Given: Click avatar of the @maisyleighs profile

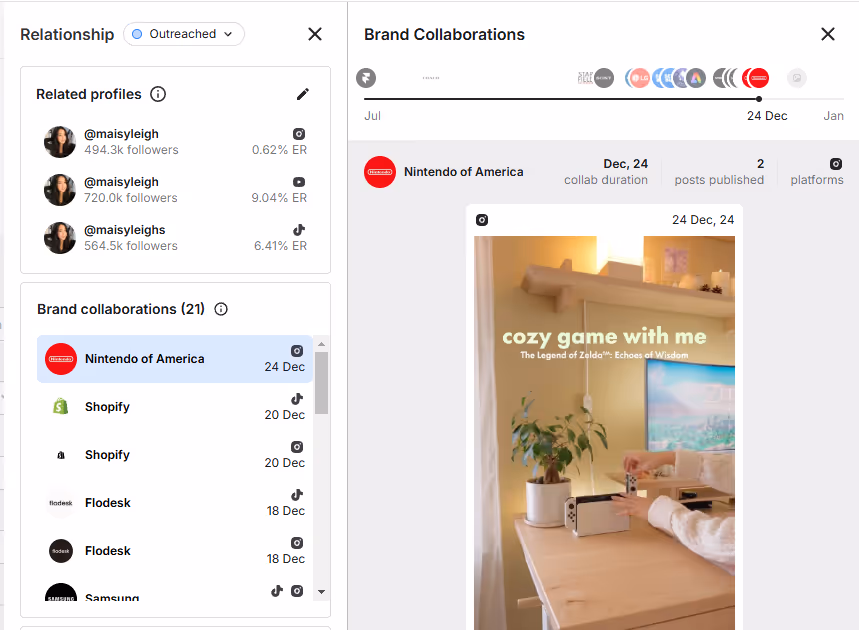Looking at the screenshot, I should pos(60,238).
